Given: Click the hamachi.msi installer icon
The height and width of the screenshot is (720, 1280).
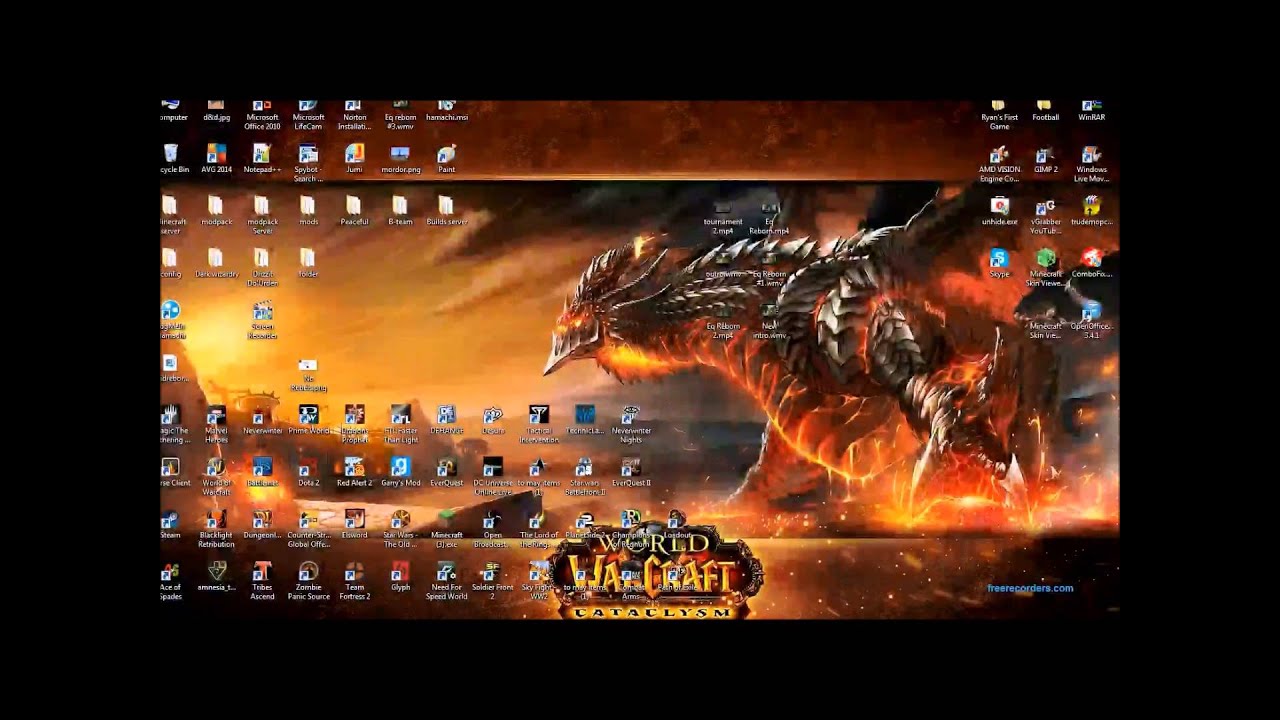Looking at the screenshot, I should pyautogui.click(x=447, y=110).
